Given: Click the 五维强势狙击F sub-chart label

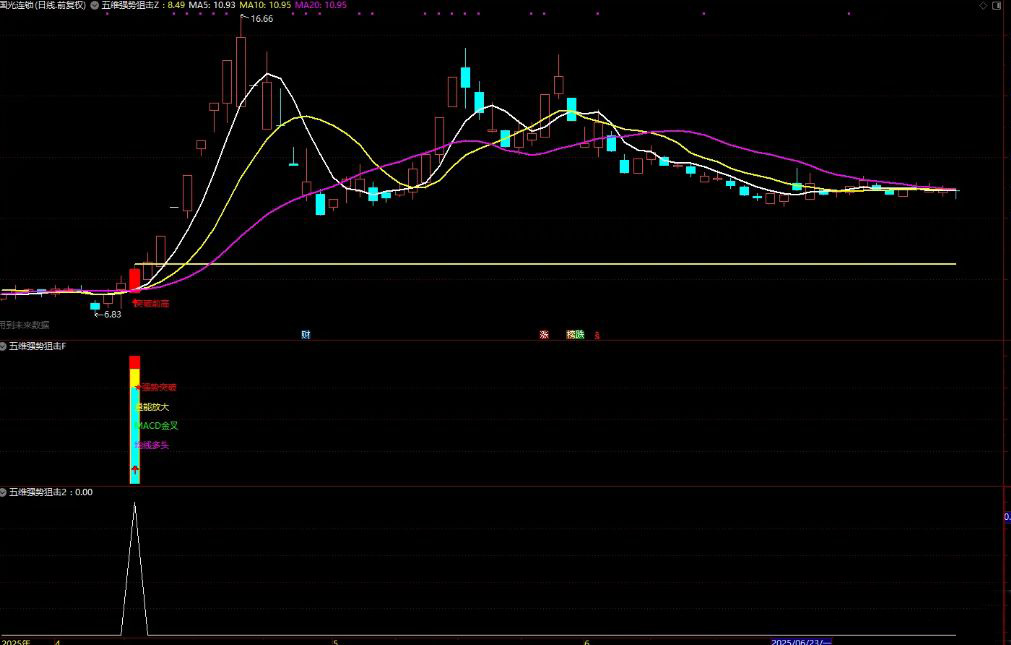Looking at the screenshot, I should click(37, 345).
